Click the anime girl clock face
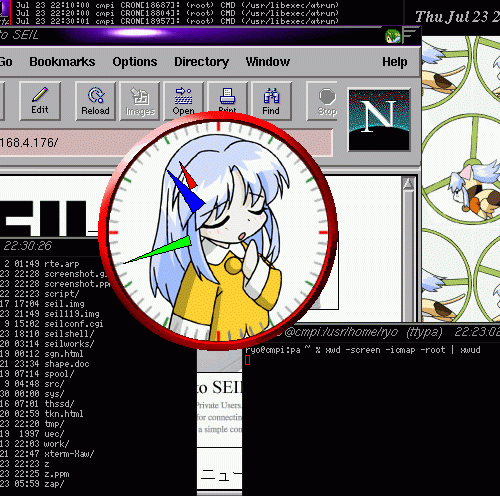Image resolution: width=500 pixels, height=496 pixels. pos(218,231)
